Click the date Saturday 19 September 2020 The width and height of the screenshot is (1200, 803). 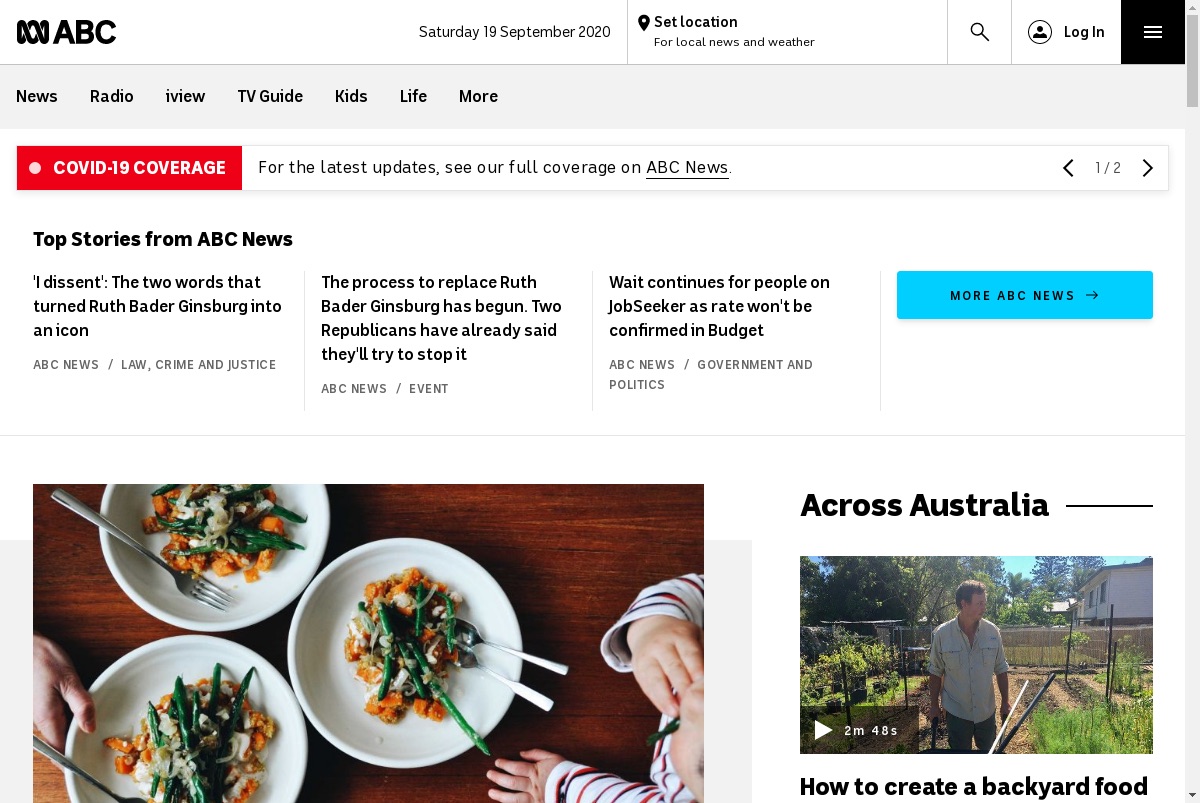click(x=514, y=32)
